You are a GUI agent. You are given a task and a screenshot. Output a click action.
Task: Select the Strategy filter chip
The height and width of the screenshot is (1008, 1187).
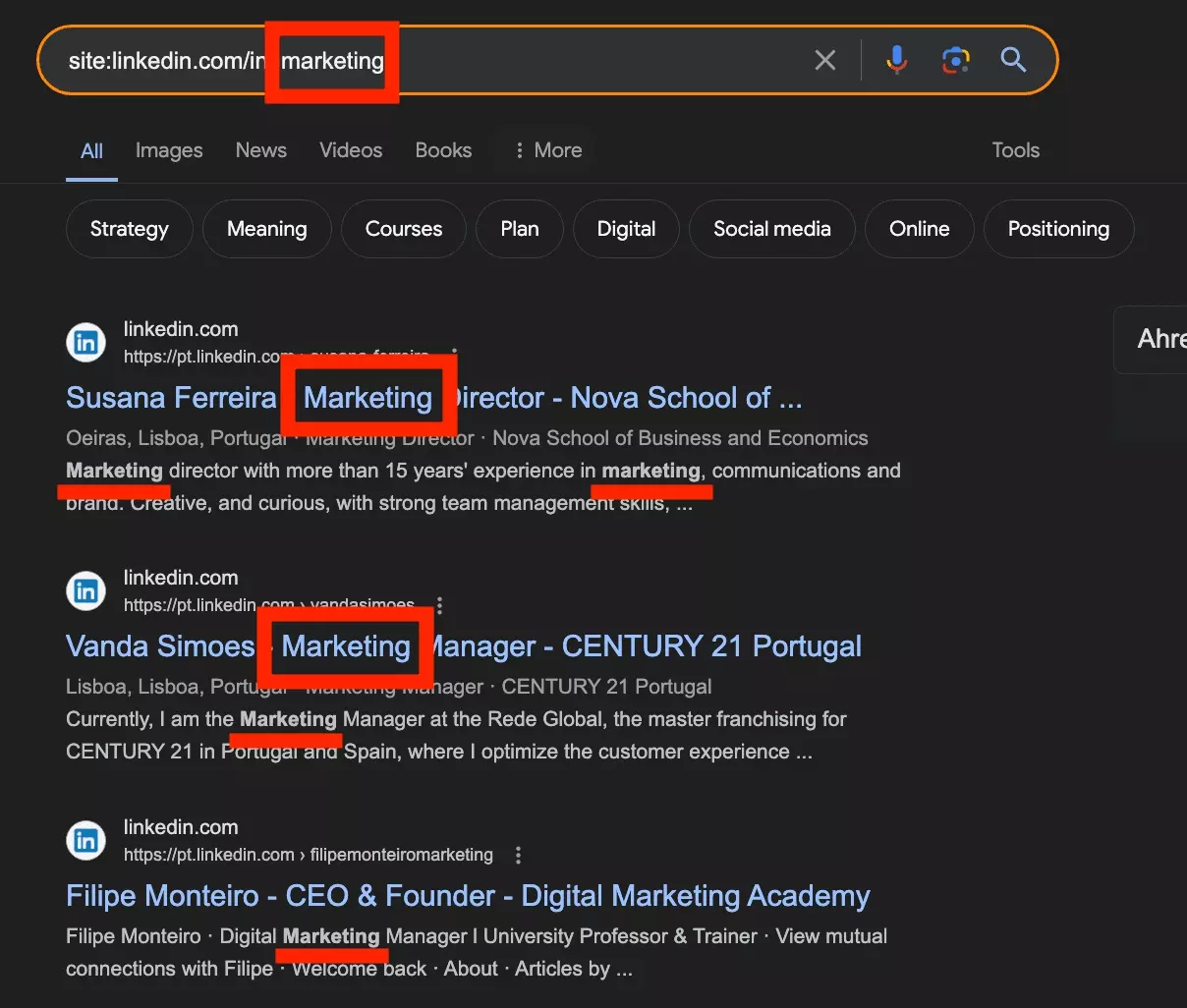point(129,229)
